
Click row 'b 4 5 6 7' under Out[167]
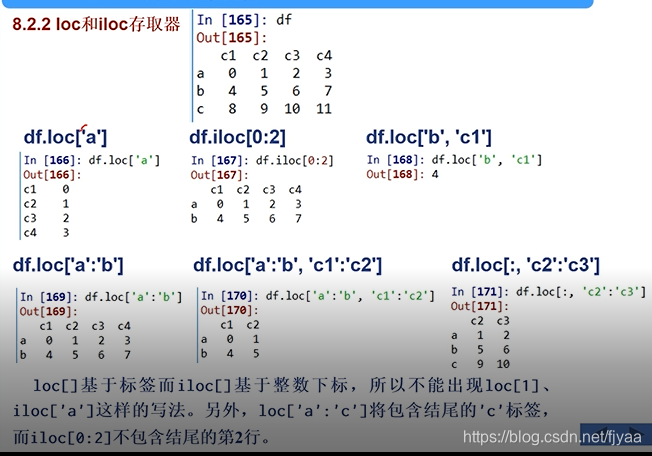[x=246, y=218]
